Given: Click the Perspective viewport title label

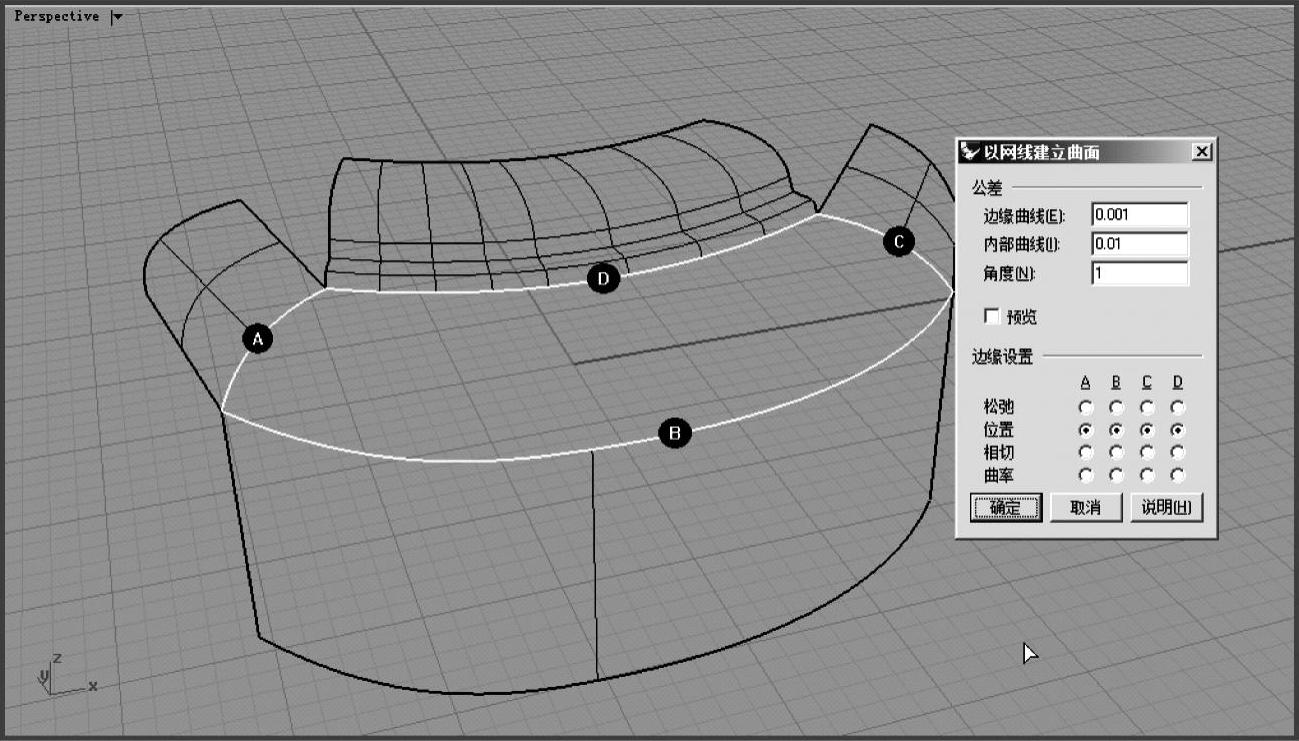Looking at the screenshot, I should (56, 16).
